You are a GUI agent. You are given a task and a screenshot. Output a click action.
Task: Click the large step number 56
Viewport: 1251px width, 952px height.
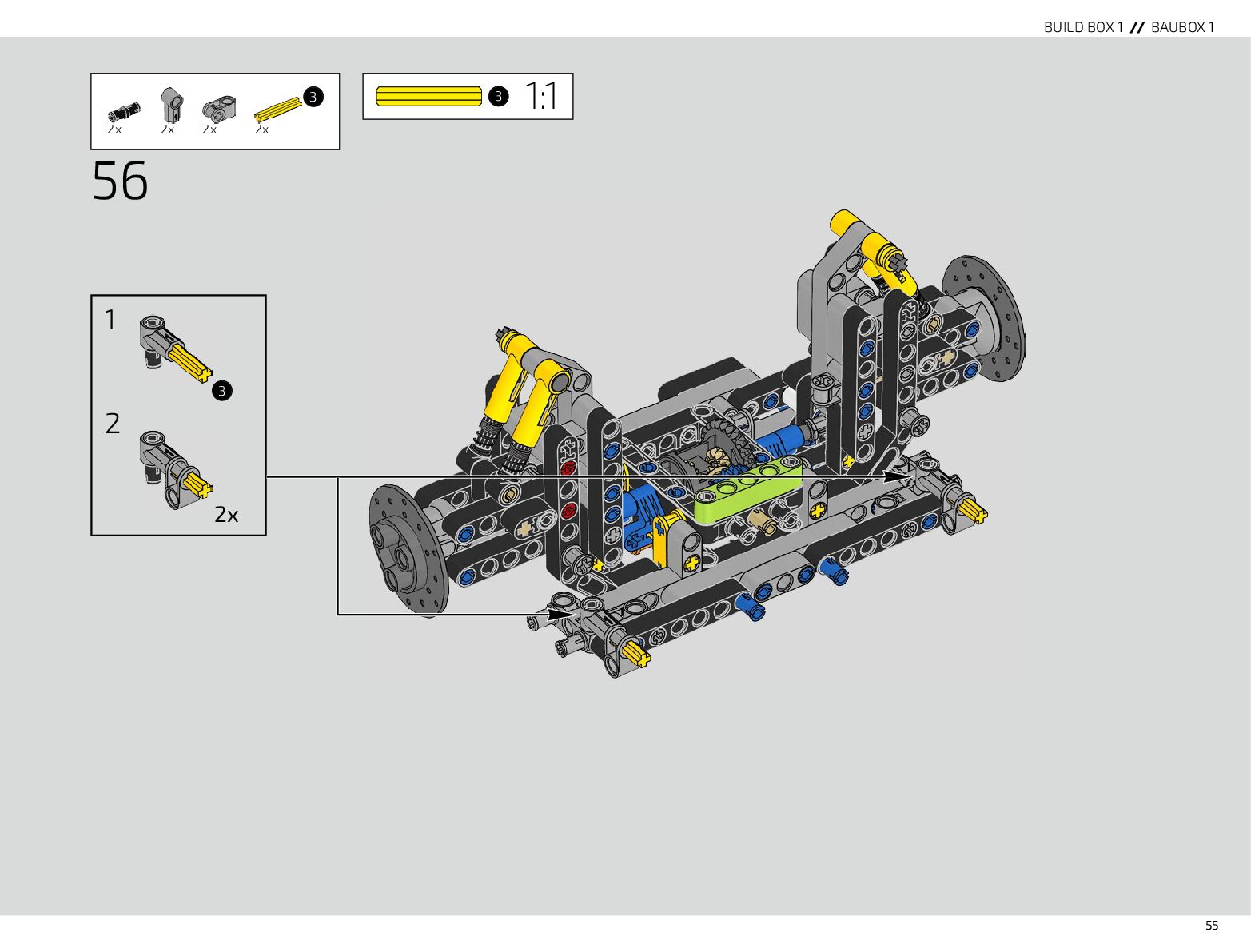120,181
